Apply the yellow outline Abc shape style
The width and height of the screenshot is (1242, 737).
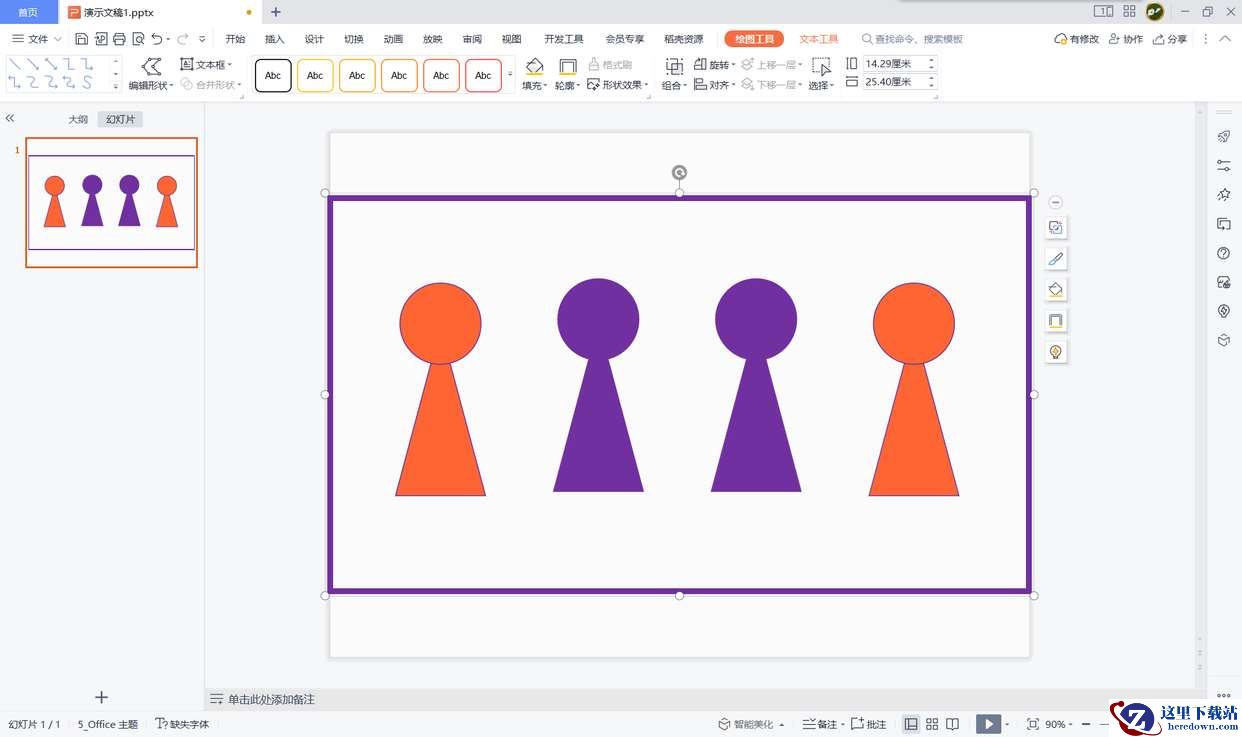click(315, 75)
